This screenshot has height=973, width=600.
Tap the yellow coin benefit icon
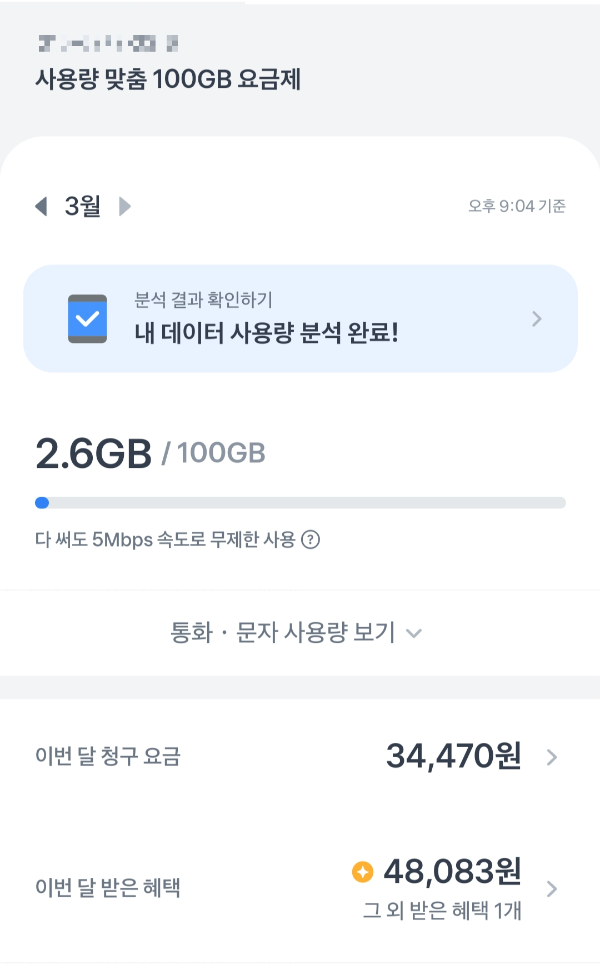(x=363, y=871)
